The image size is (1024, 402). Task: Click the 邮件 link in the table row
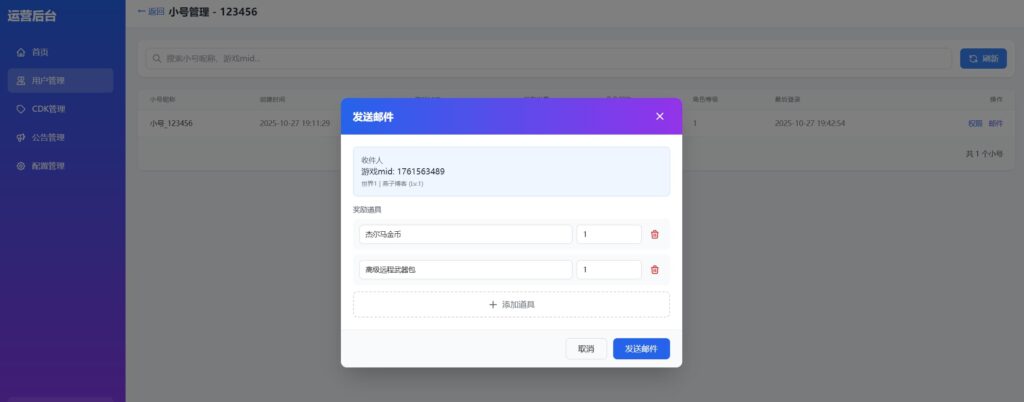(995, 123)
